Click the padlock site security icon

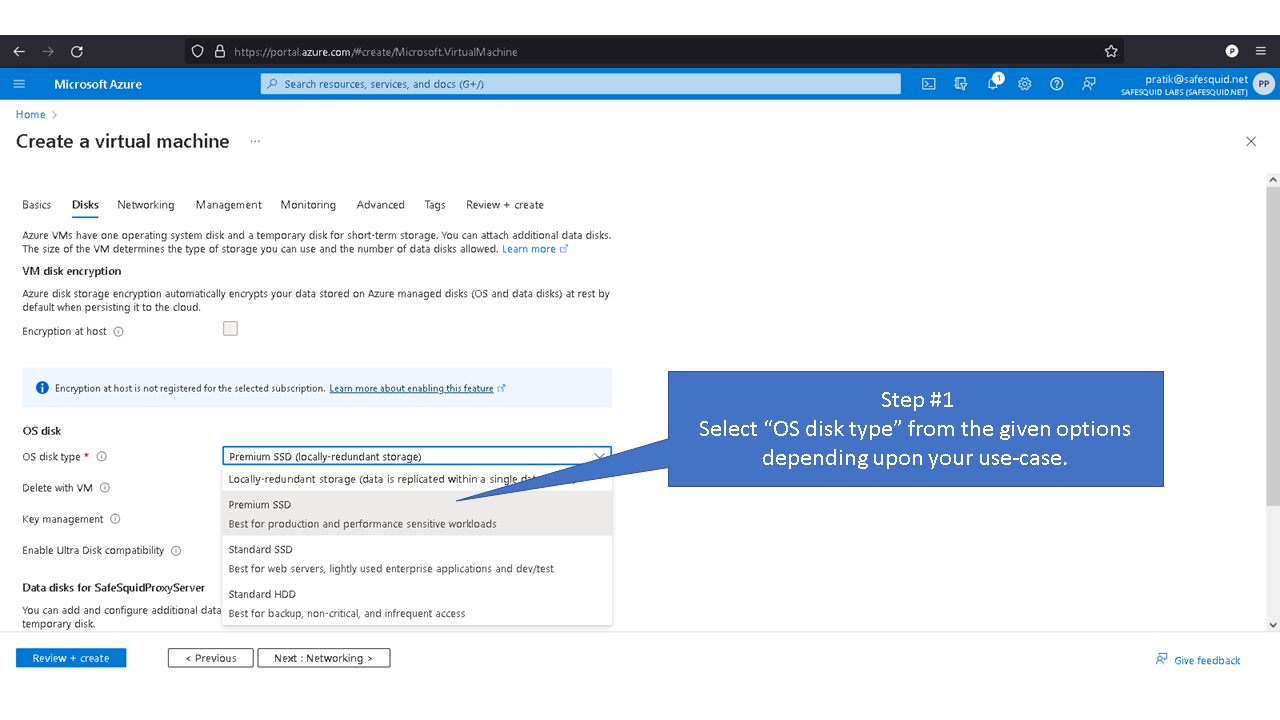(x=220, y=51)
